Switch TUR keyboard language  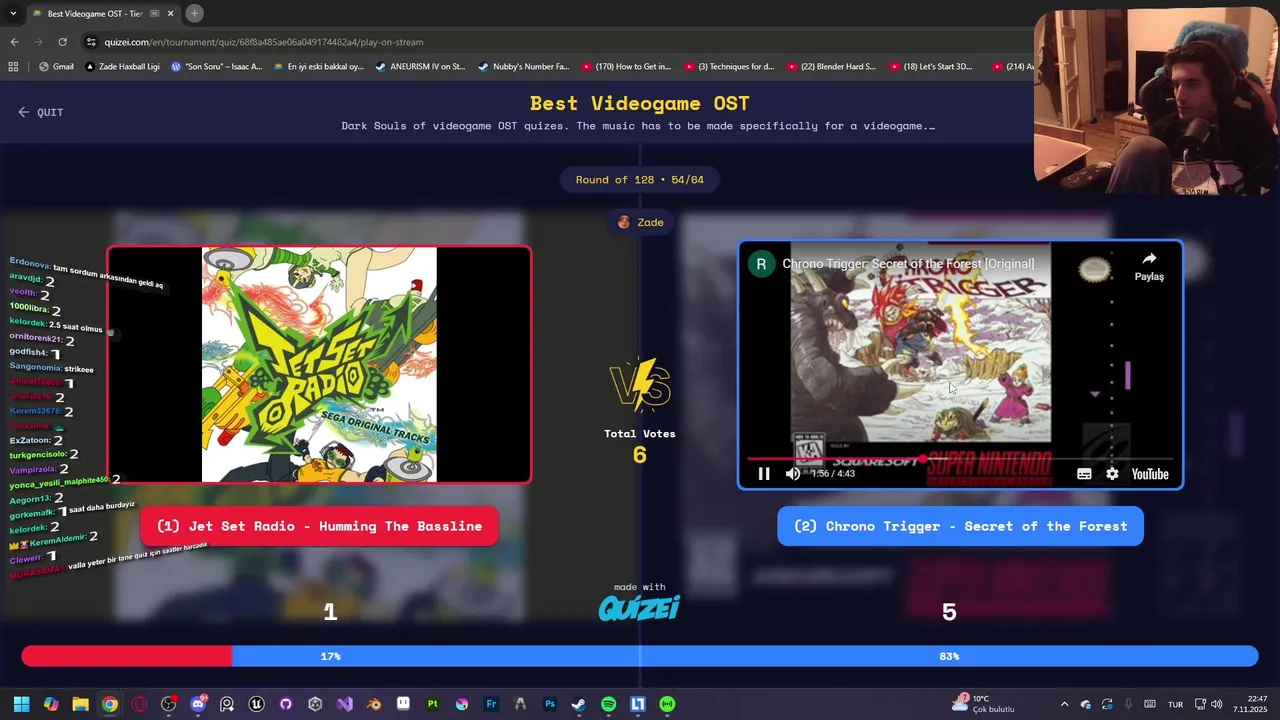pos(1176,704)
